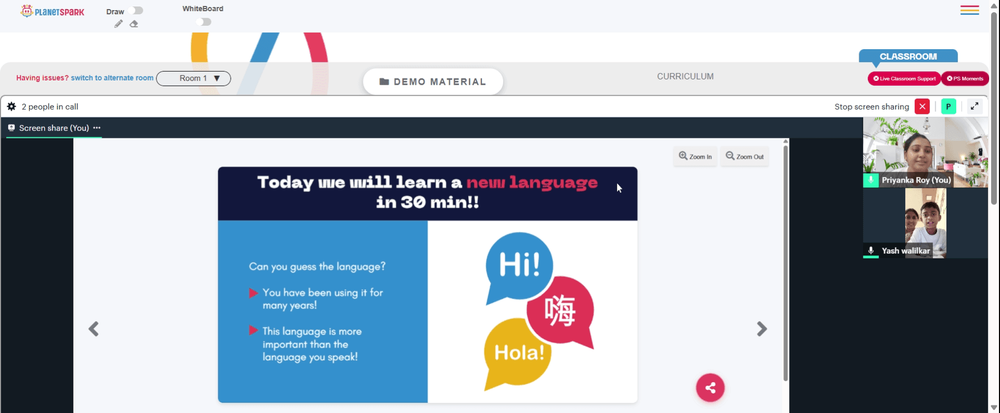
Task: Click the 'Stop screen sharing' label
Action: (x=872, y=107)
